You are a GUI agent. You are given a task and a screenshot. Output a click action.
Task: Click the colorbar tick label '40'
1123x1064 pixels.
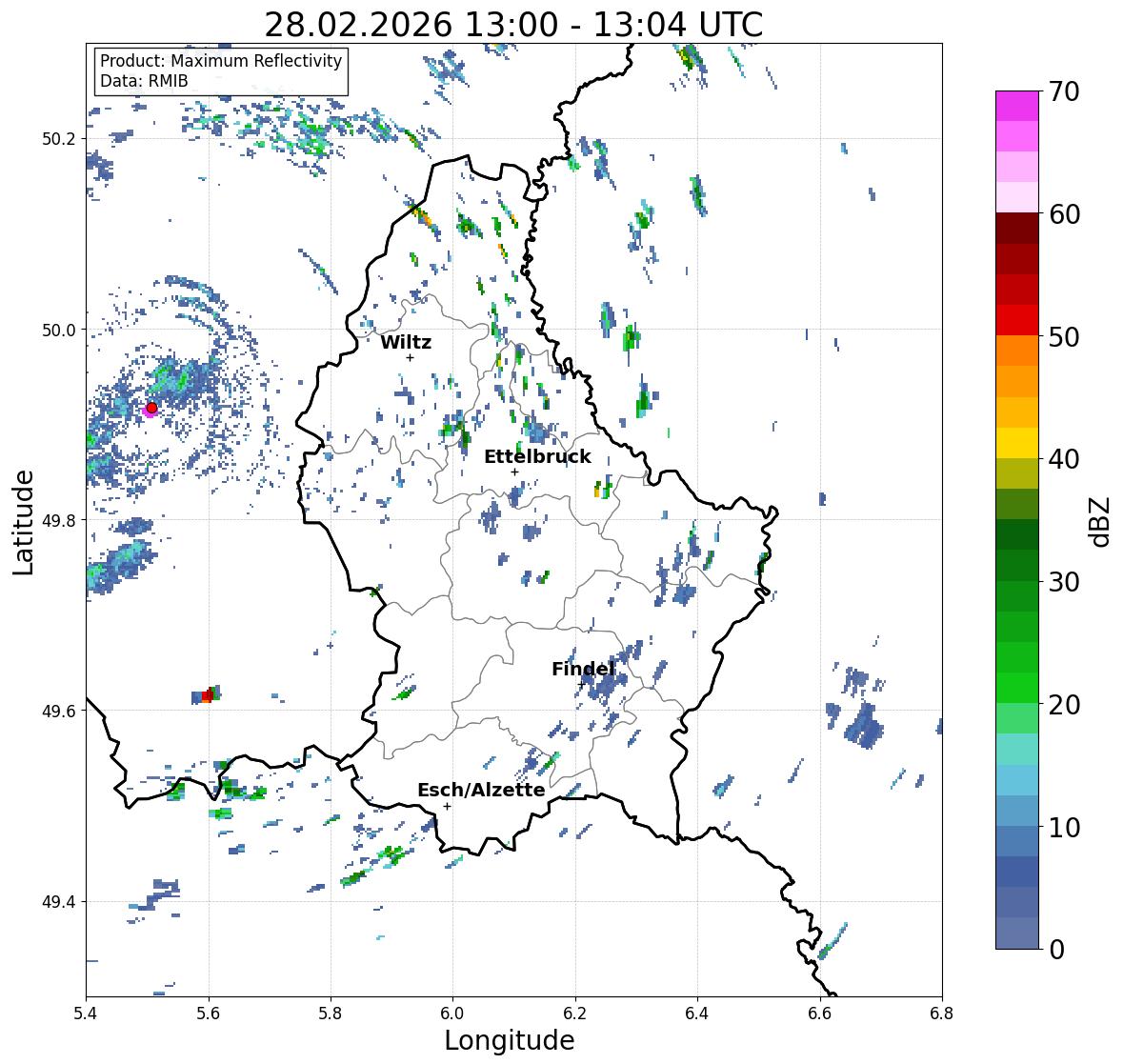pos(1064,459)
